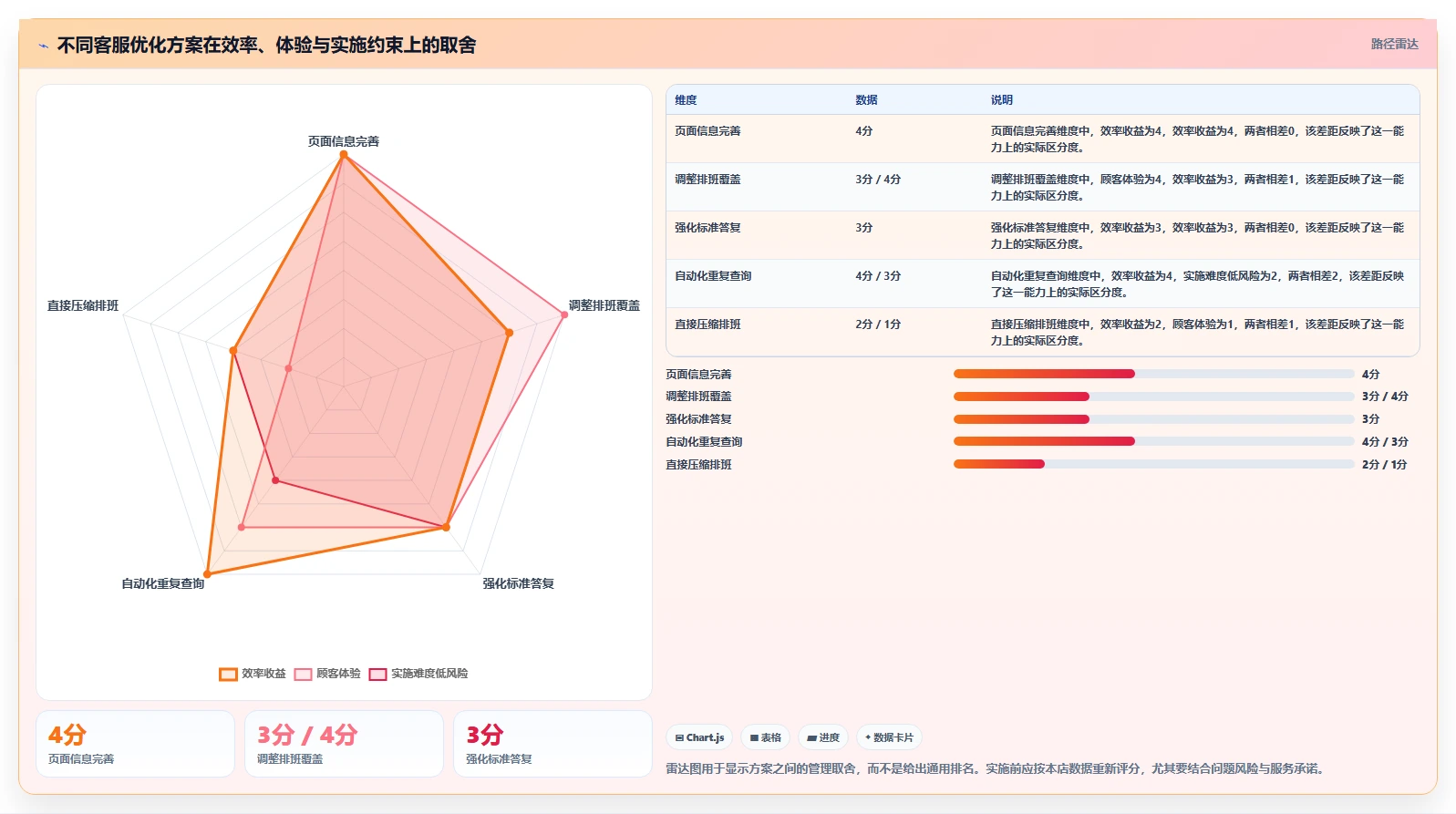Click the 3分 / 4分 调整排班覆盖 stat card
The height and width of the screenshot is (814, 1456).
(344, 744)
